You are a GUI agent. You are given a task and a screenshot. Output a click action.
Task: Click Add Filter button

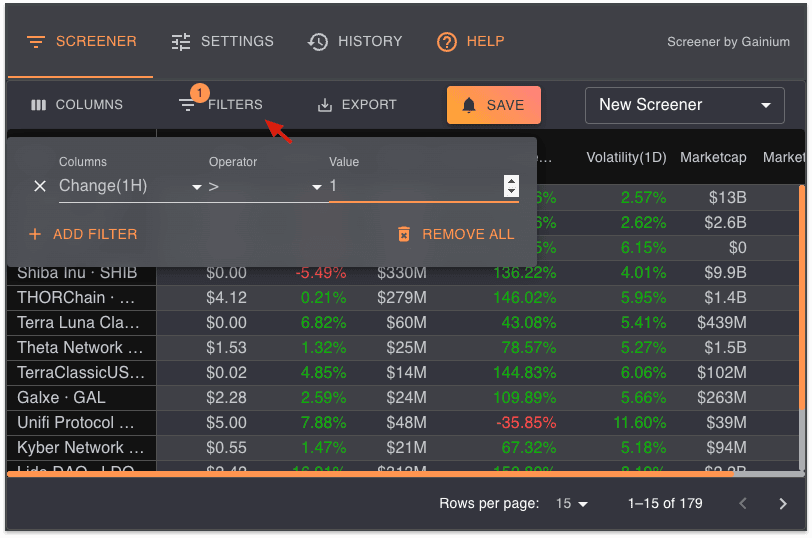83,234
